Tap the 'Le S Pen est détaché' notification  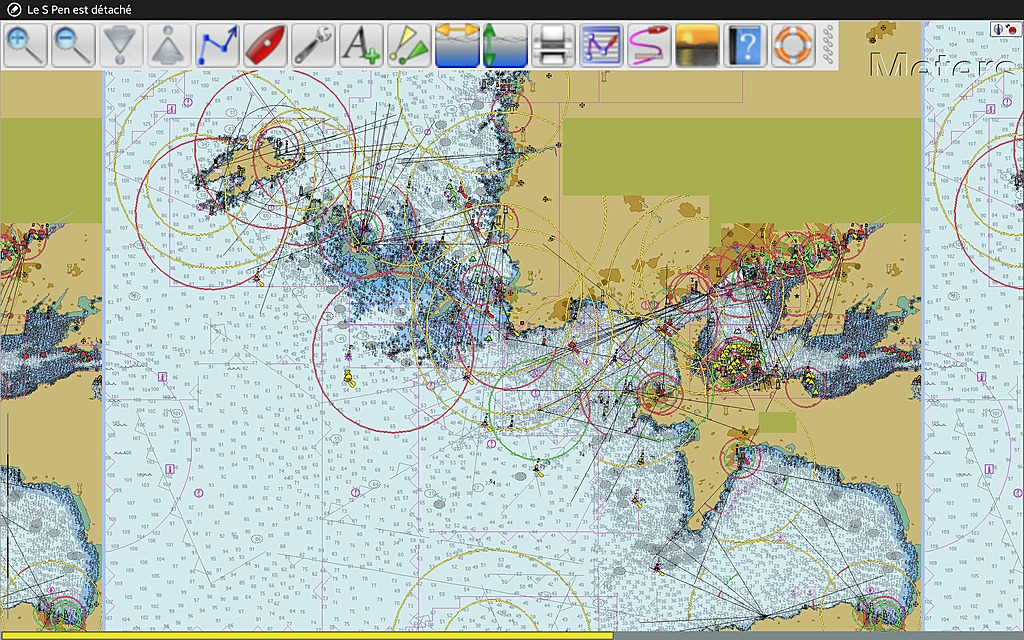(79, 10)
